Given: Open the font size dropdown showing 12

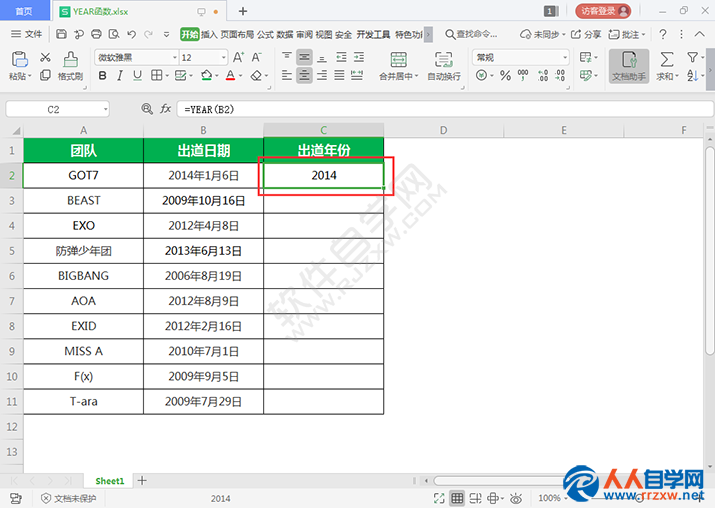Looking at the screenshot, I should (x=223, y=57).
